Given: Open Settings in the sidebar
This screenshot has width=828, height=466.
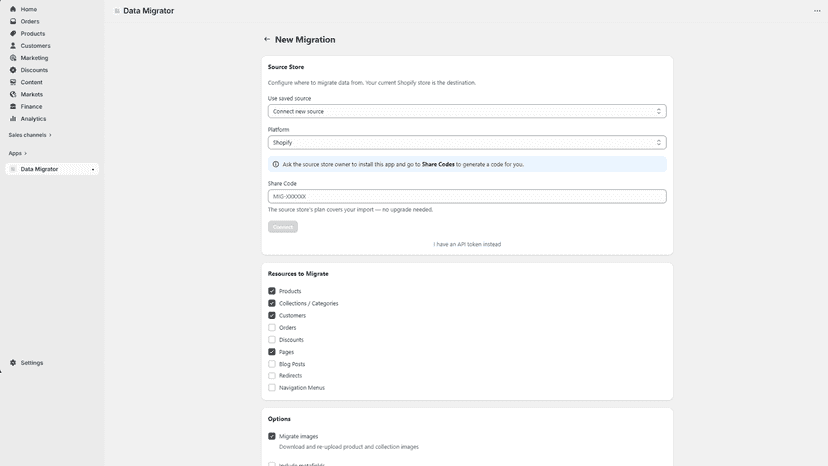Looking at the screenshot, I should point(32,362).
